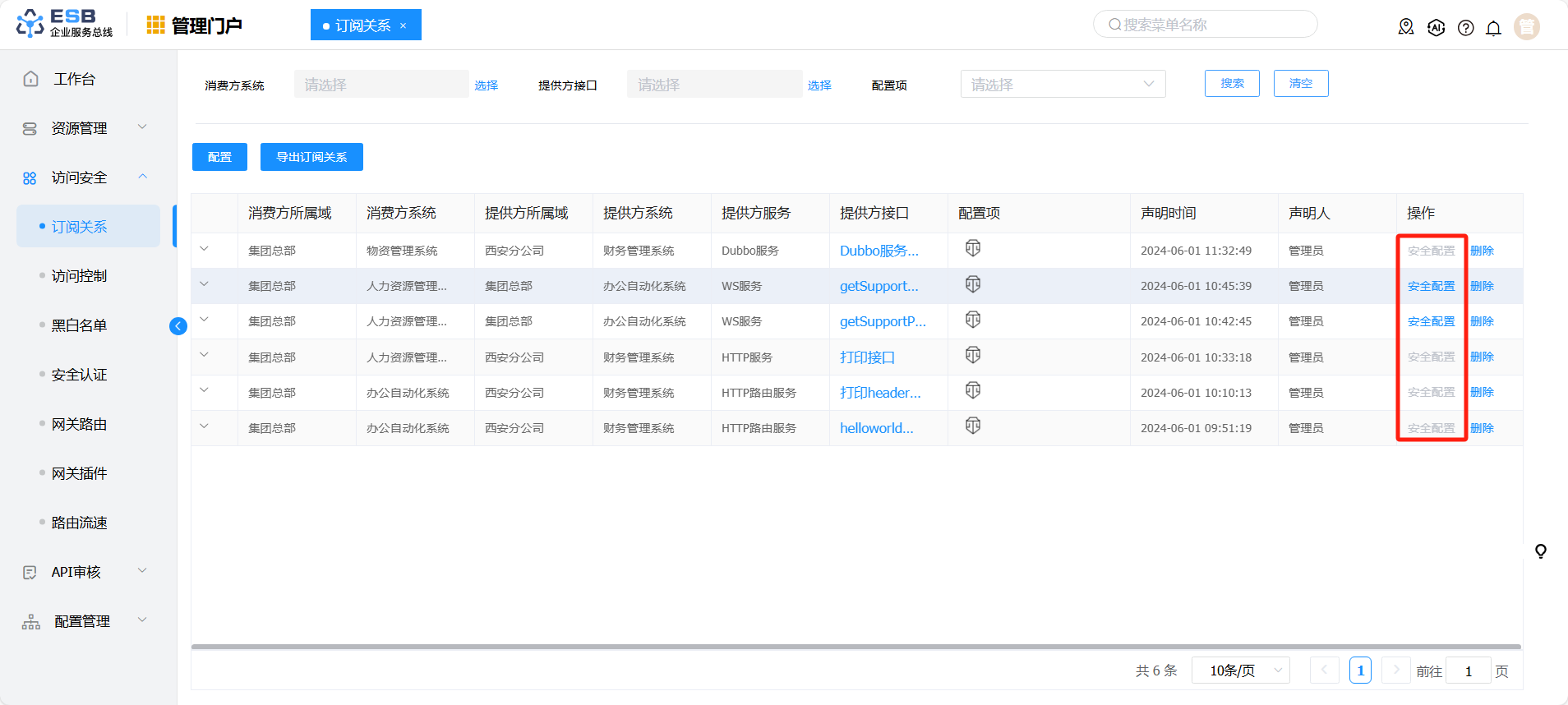Image resolution: width=1568 pixels, height=705 pixels.
Task: Click the lightbulb tip icon
Action: click(x=1540, y=551)
